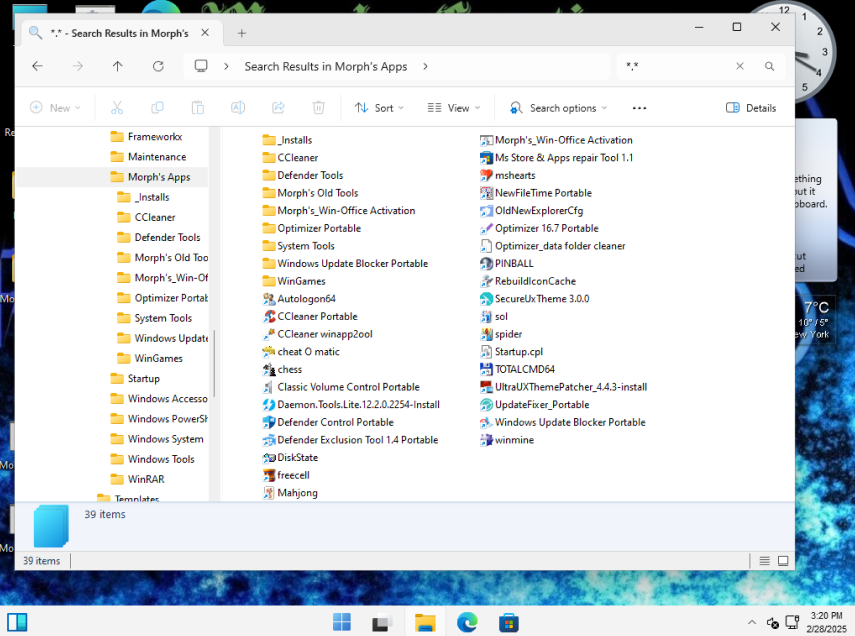
Task: Select Ms Store & Apps repair Tool 1.1
Action: tap(557, 158)
